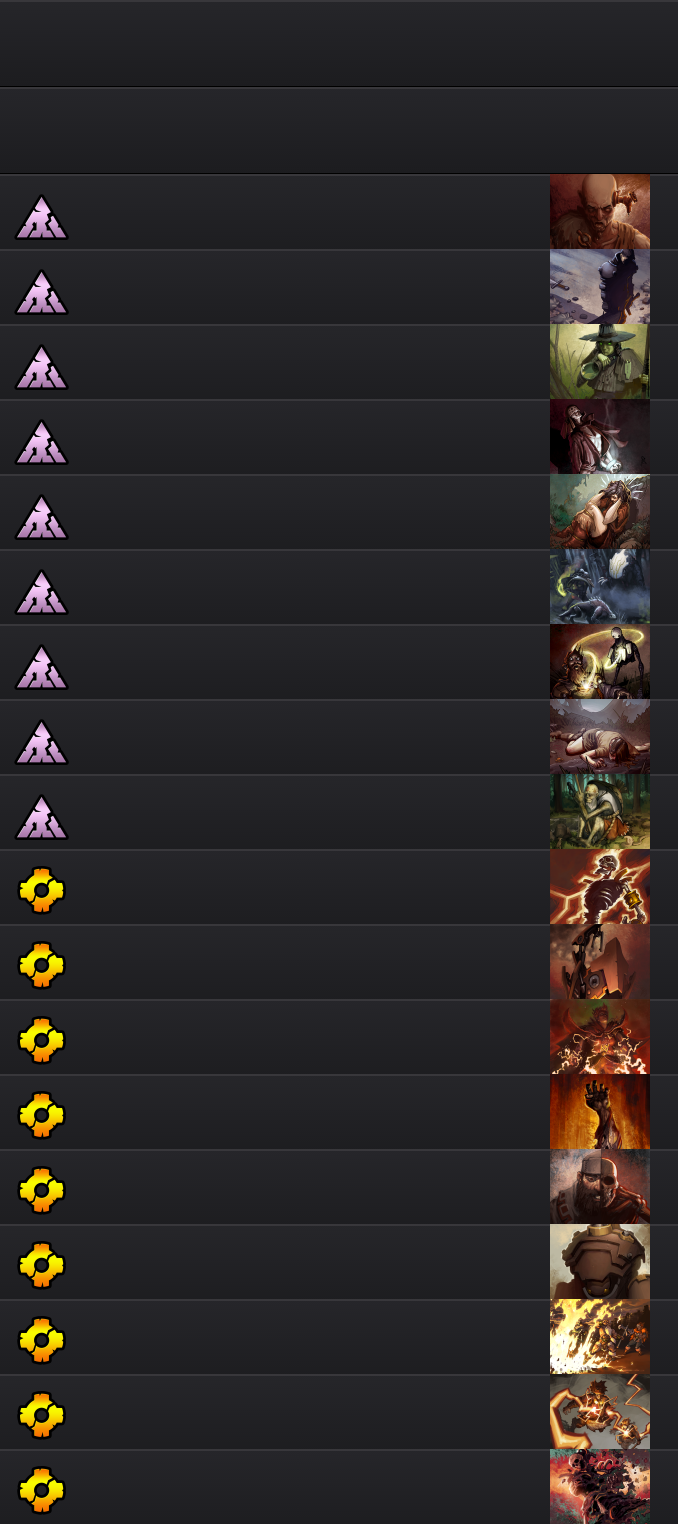This screenshot has width=678, height=1524.
Task: Select the yellow gear icon beside the burning soldiers artwork
Action: [42, 1339]
